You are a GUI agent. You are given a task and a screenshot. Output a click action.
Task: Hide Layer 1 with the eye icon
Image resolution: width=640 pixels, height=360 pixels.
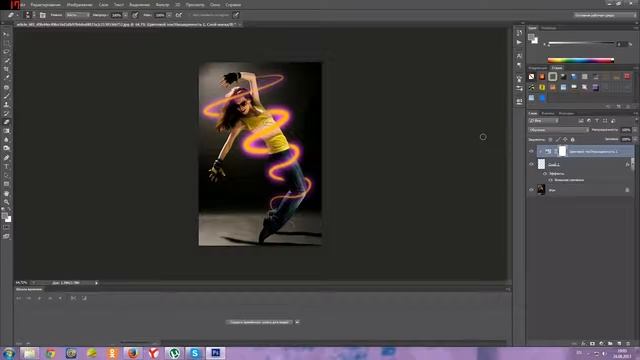531,164
